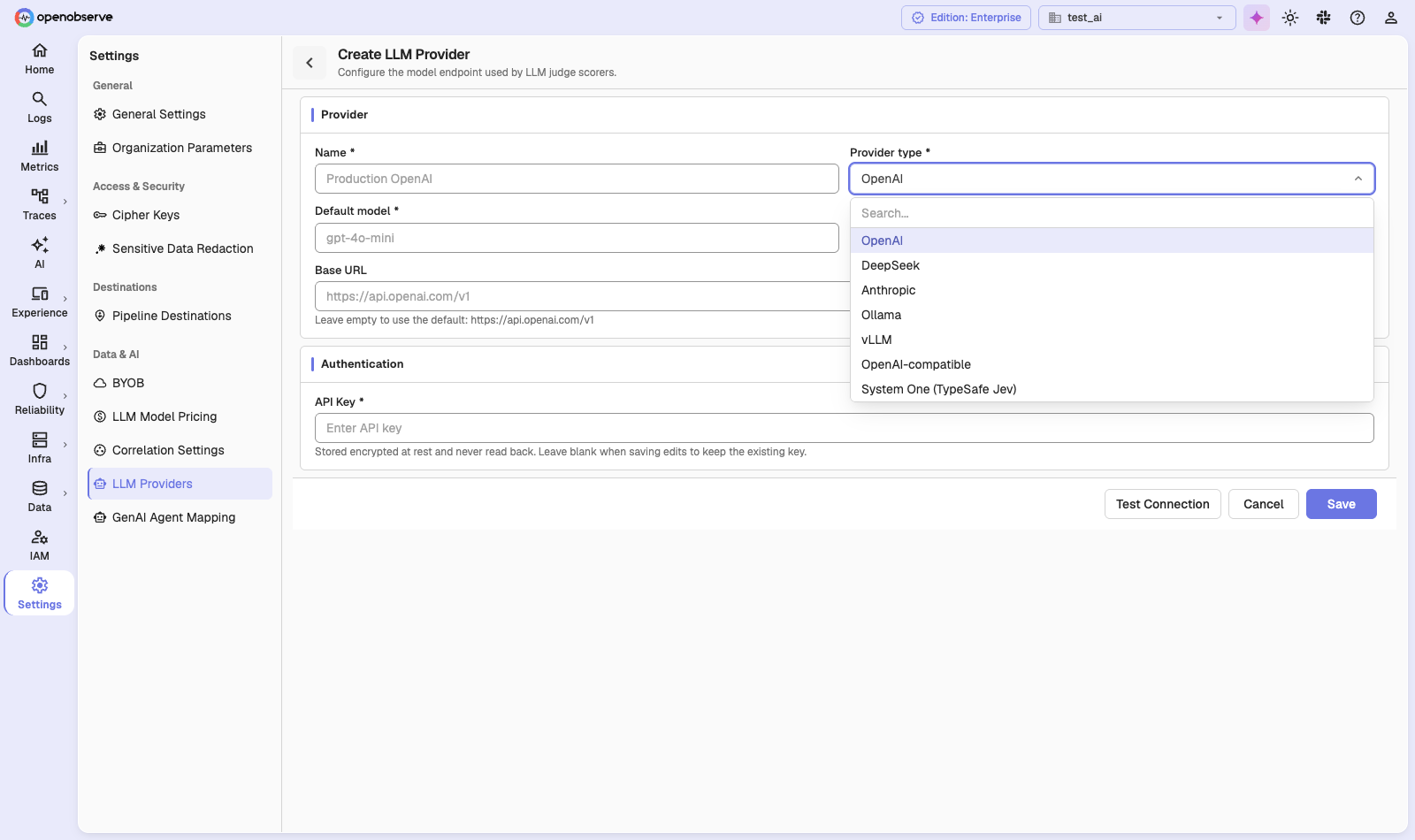
Task: Open the Dashboards section
Action: [x=40, y=350]
